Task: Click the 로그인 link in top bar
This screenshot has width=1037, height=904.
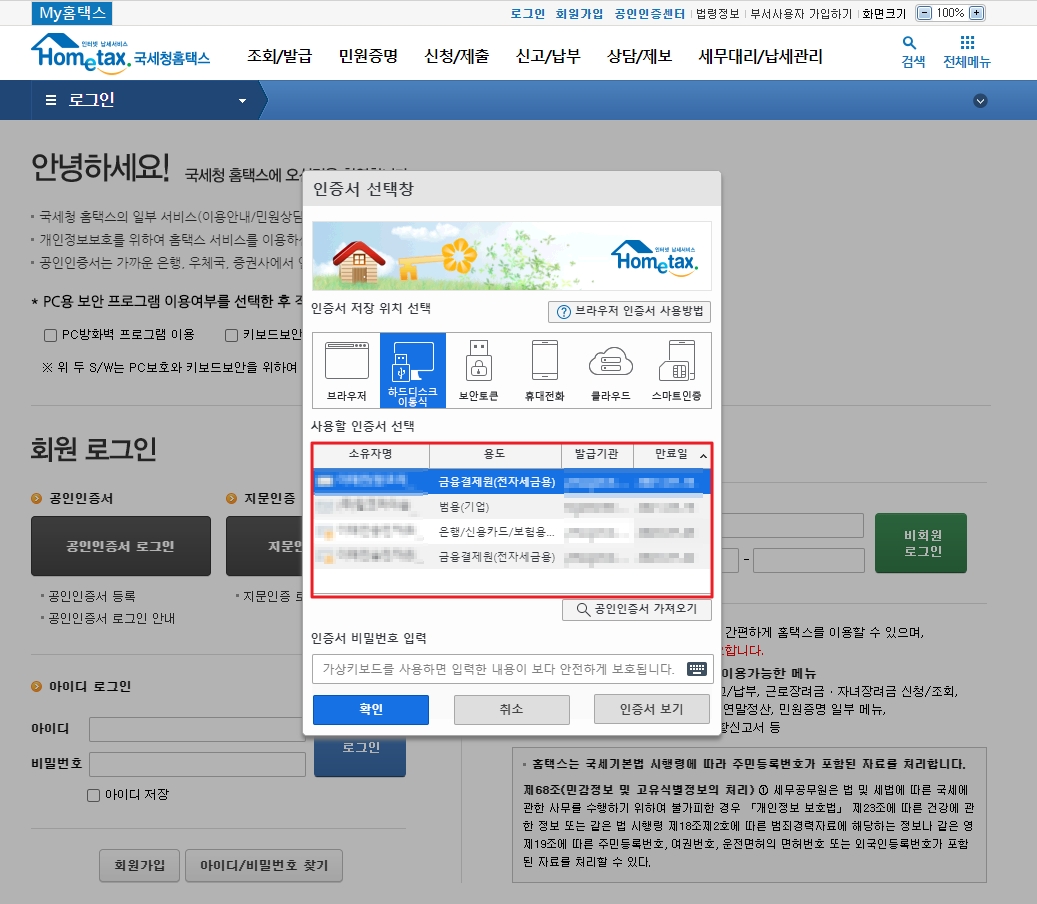Action: [x=527, y=13]
